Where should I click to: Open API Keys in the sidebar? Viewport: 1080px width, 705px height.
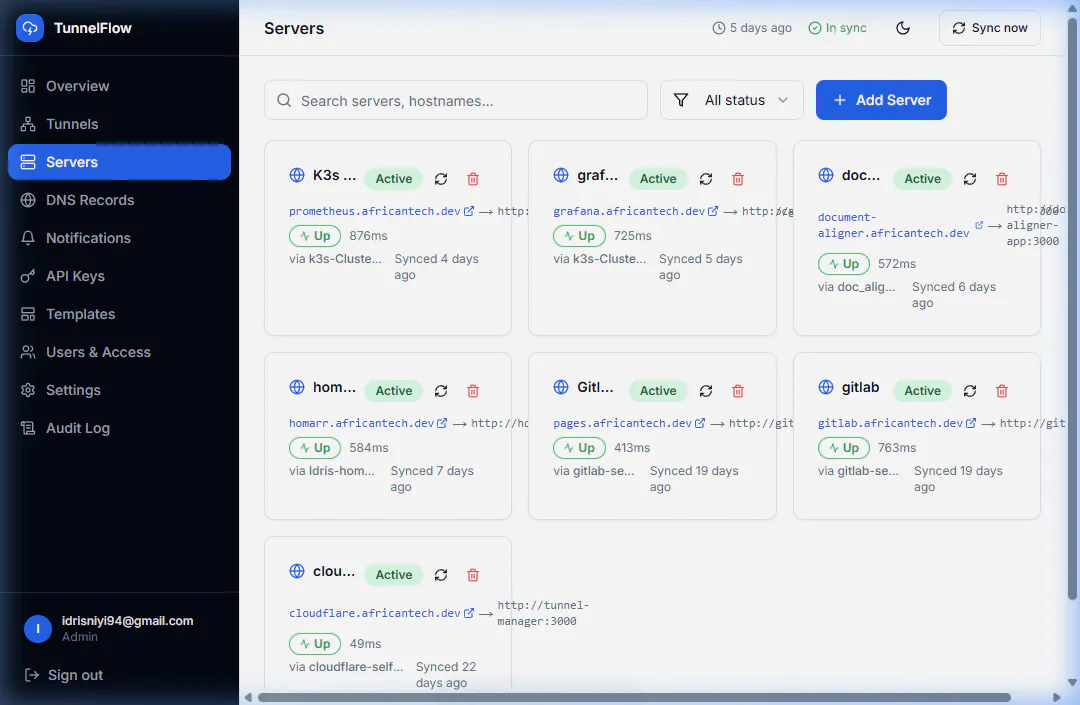[x=119, y=276]
